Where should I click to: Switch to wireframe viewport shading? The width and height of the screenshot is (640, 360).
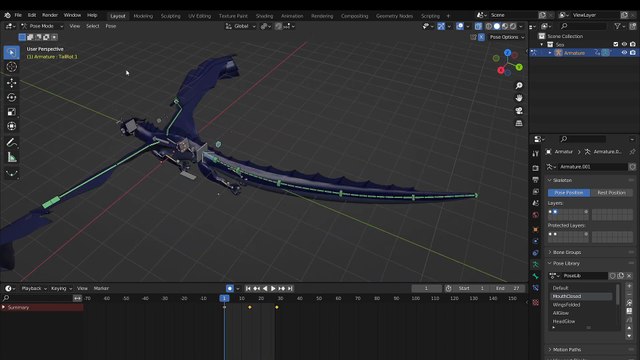click(x=489, y=26)
